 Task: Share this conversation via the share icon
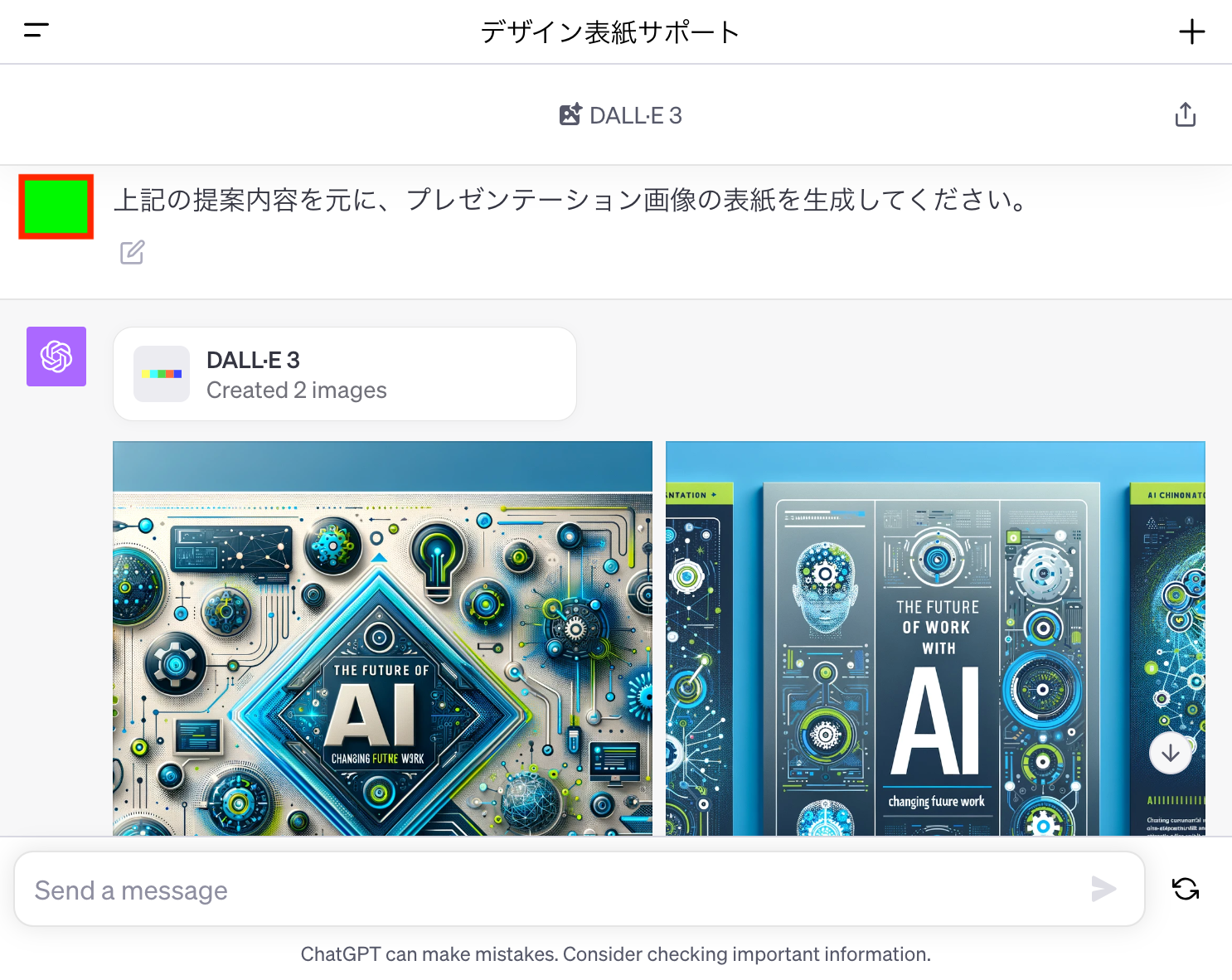click(1185, 115)
